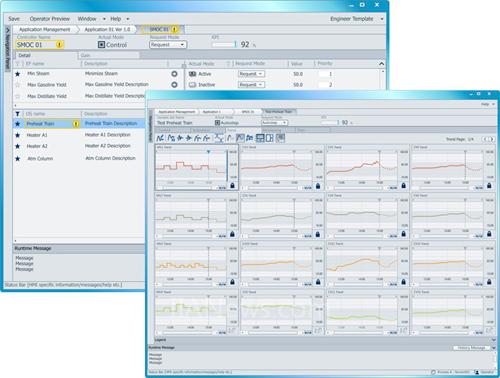Screen dimensions: 500x378
Task: Toggle the empty star for Max Gasoline Yield
Action: coord(18,85)
